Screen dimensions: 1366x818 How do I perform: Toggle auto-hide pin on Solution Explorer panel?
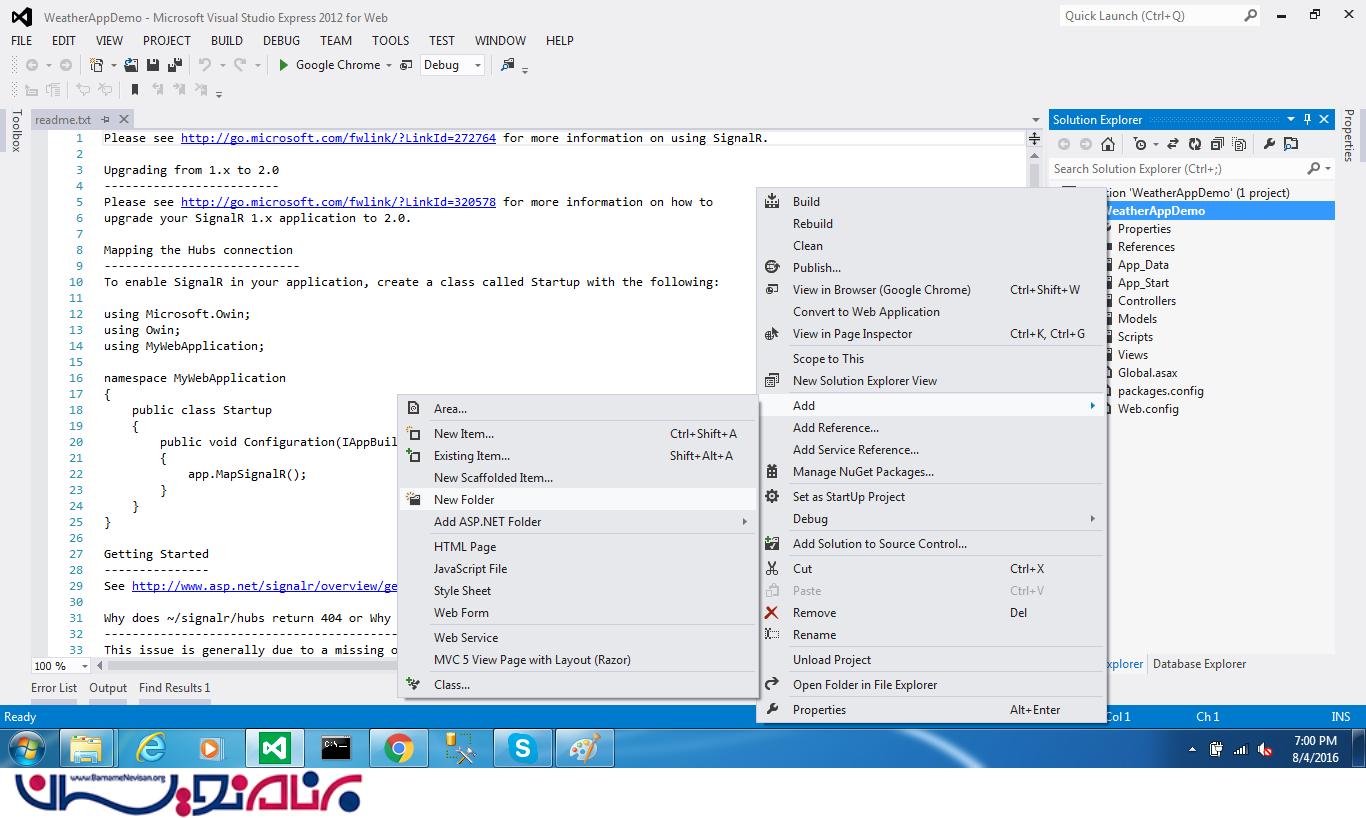[1307, 120]
